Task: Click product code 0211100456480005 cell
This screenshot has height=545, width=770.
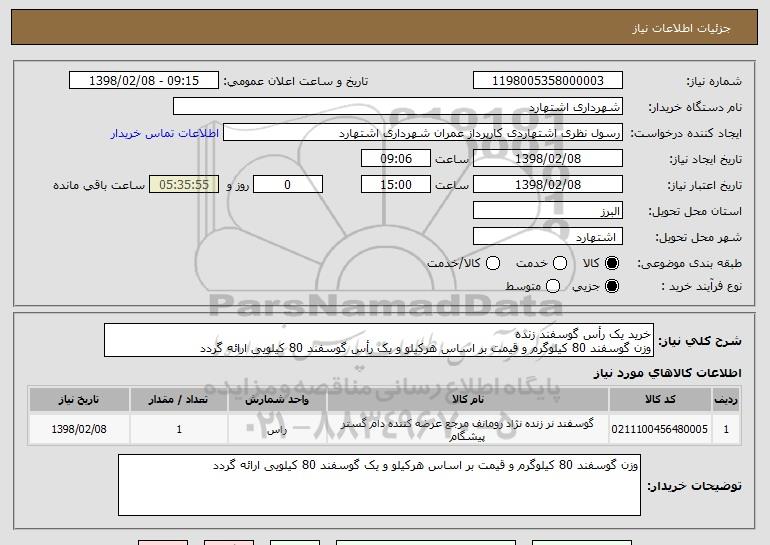Action: [660, 429]
